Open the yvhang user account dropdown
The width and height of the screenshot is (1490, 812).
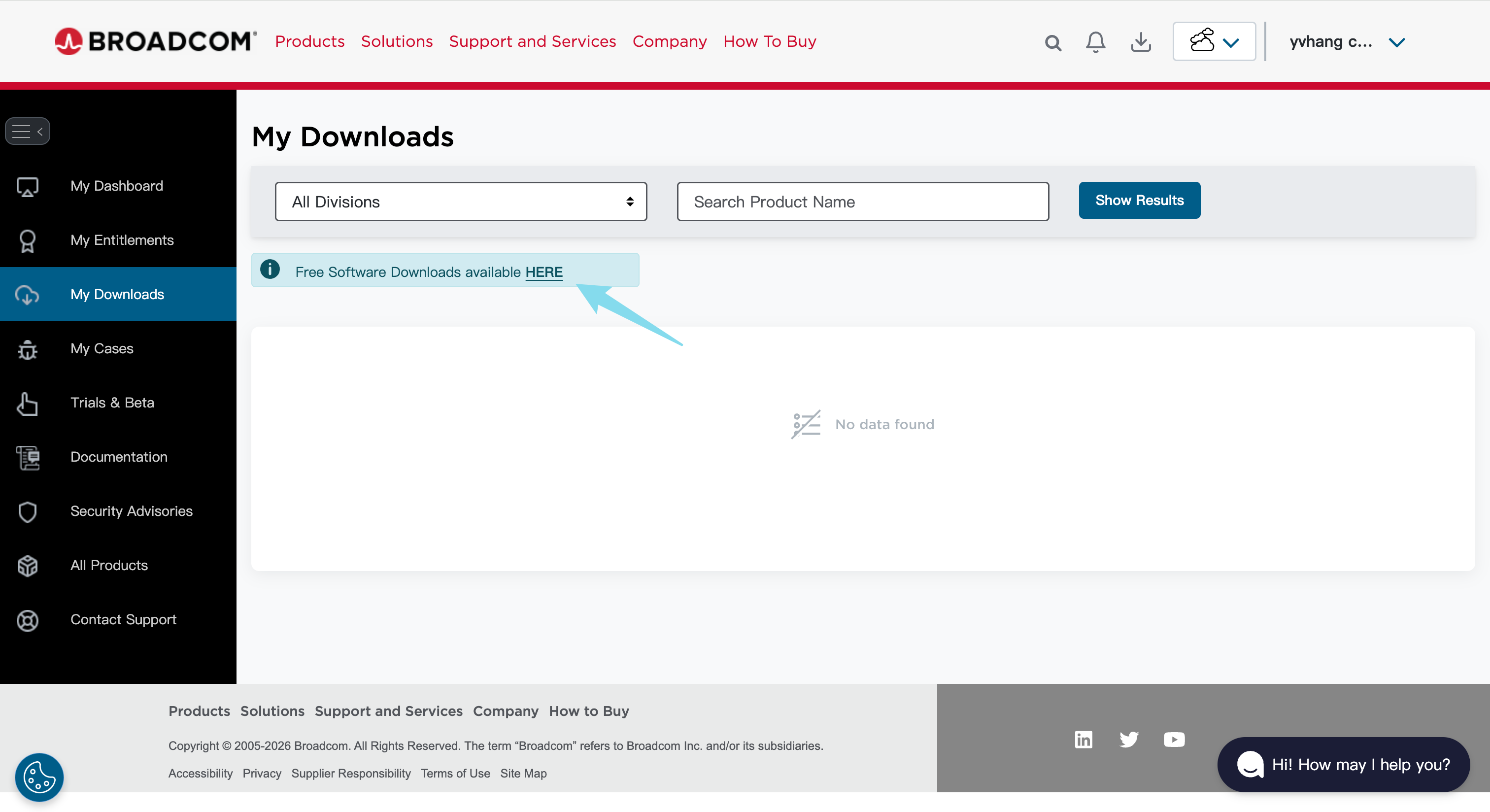coord(1347,42)
